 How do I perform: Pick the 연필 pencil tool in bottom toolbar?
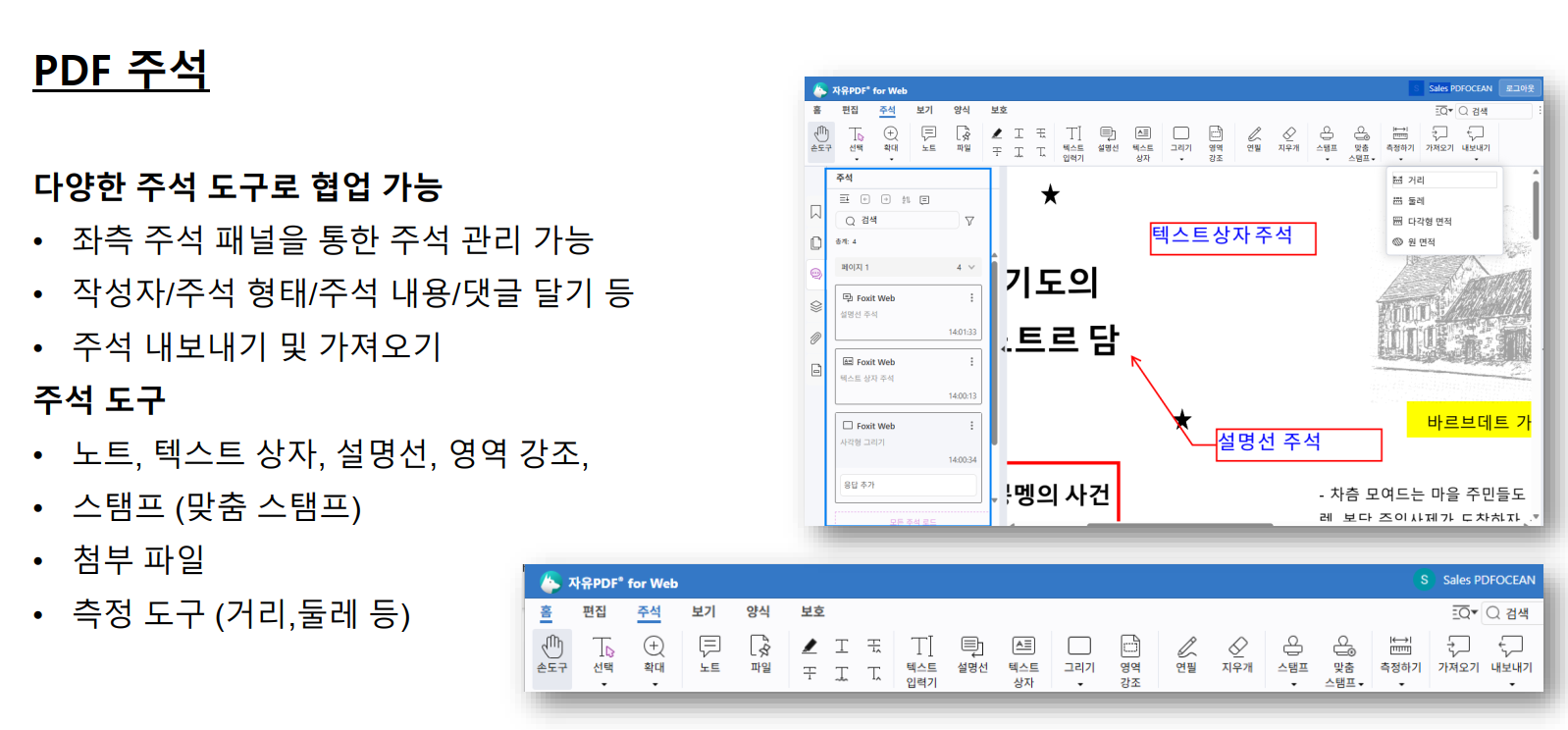(x=1186, y=654)
